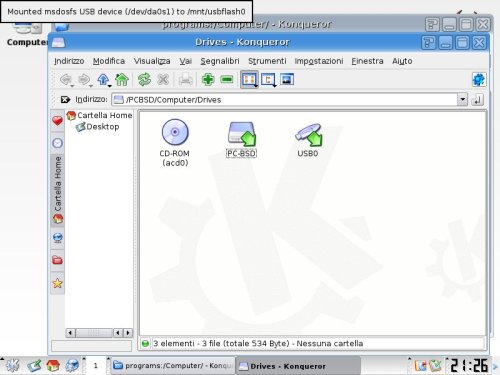
Task: Switch to virtual desktop 1 pager
Action: 96,366
